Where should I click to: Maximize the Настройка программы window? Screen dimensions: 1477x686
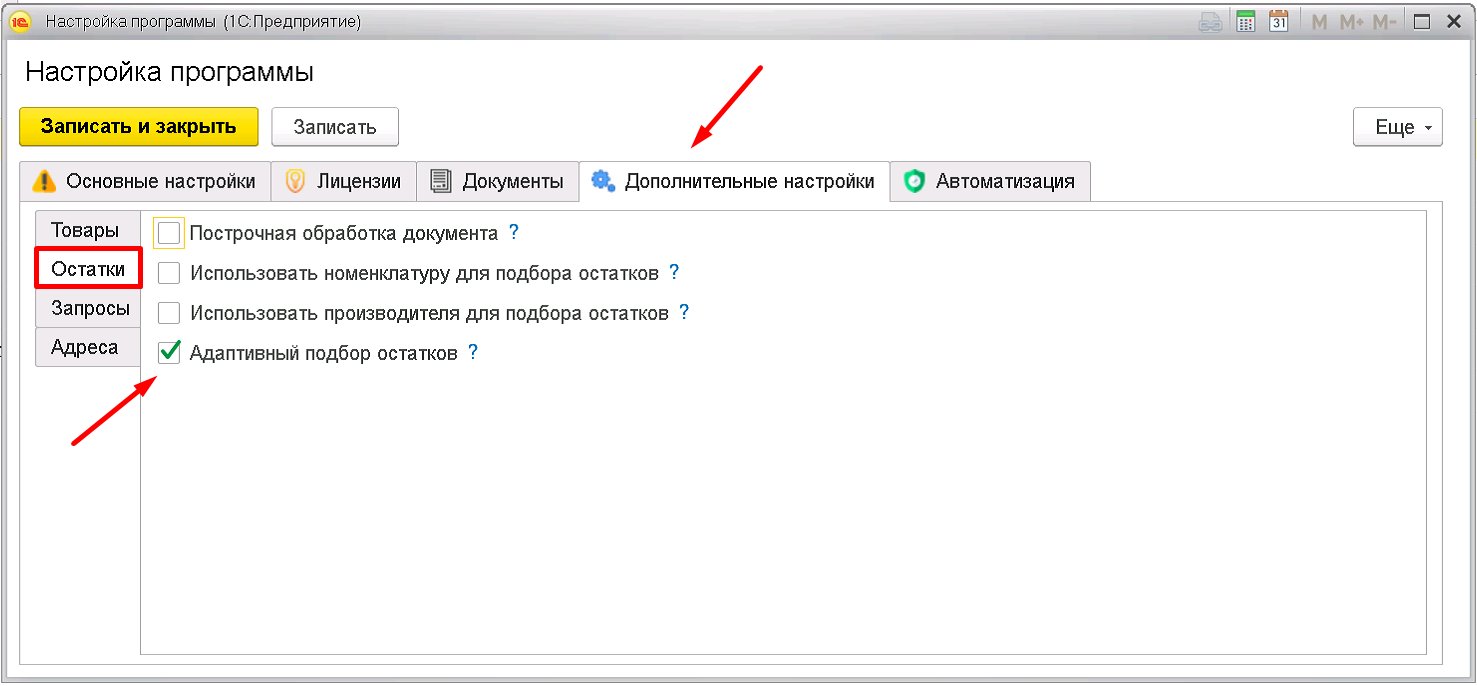coord(1422,21)
